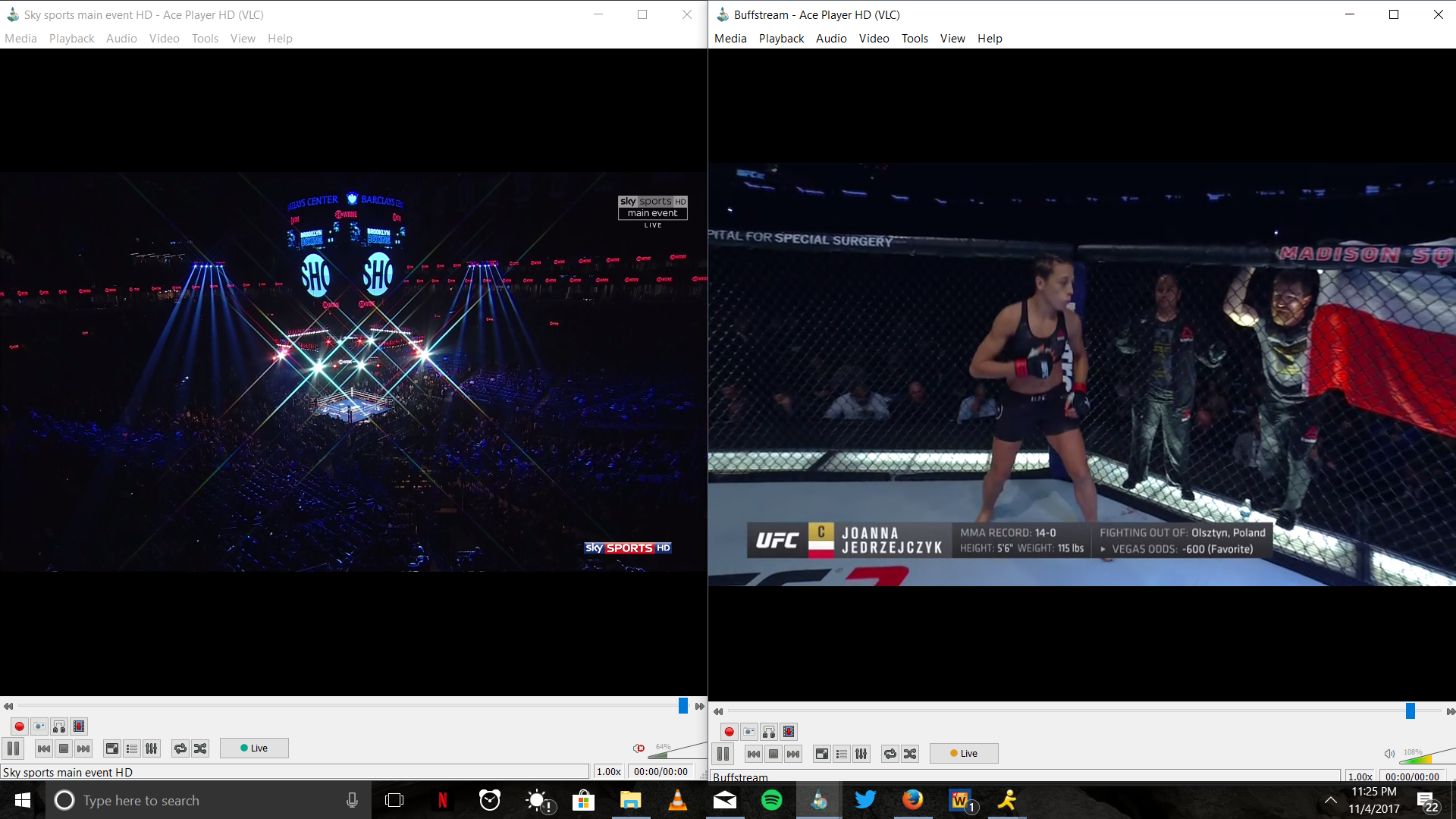Show hidden system tray icons
The height and width of the screenshot is (819, 1456).
[x=1331, y=800]
